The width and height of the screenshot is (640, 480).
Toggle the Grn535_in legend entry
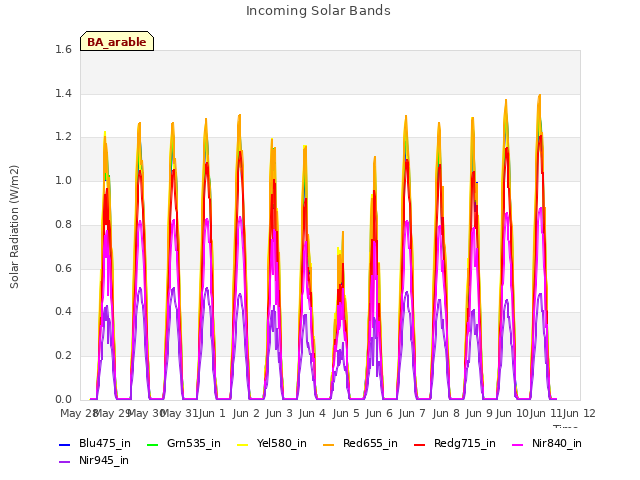tap(184, 443)
